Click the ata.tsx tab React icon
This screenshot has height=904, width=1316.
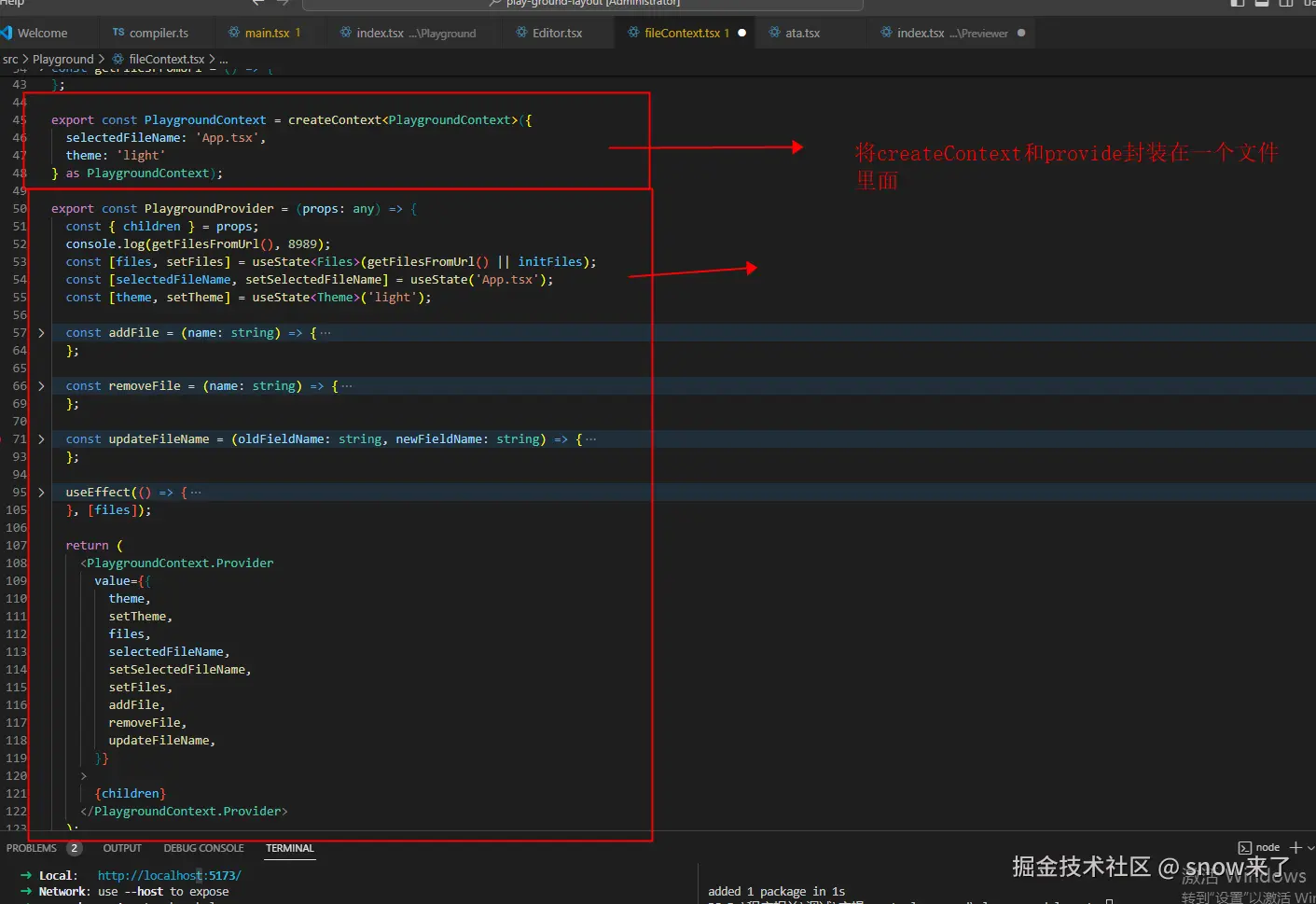[x=774, y=33]
